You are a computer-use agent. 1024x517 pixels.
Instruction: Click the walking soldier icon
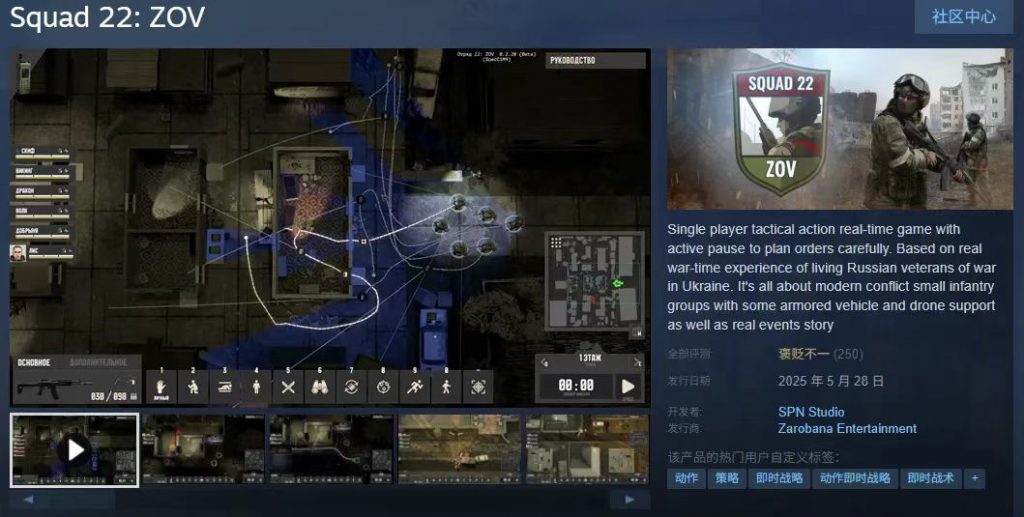(x=446, y=387)
